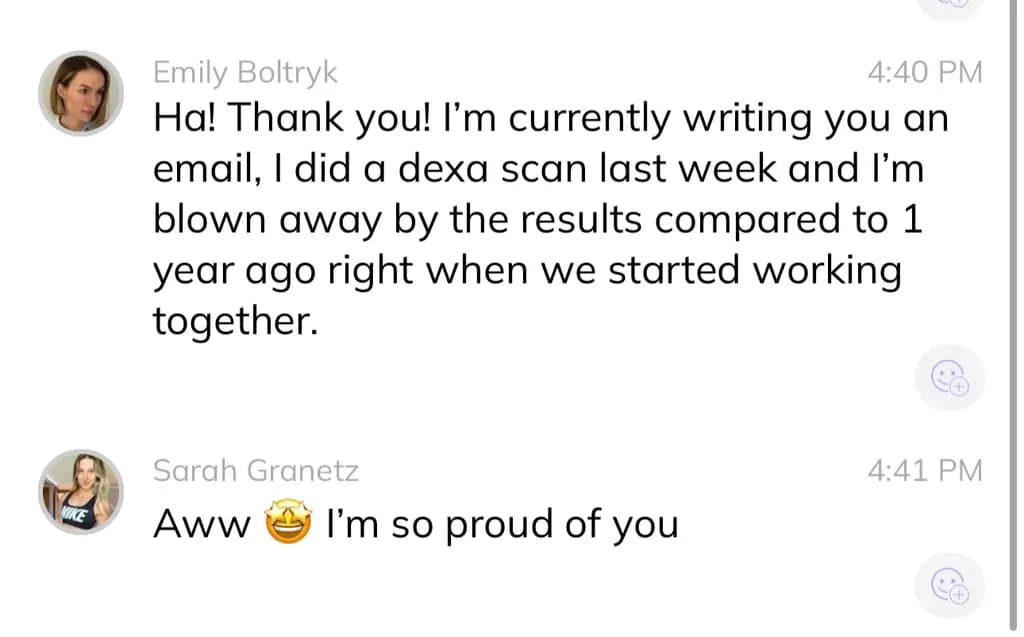Click the plus sign on the emoji reaction icon

[958, 387]
